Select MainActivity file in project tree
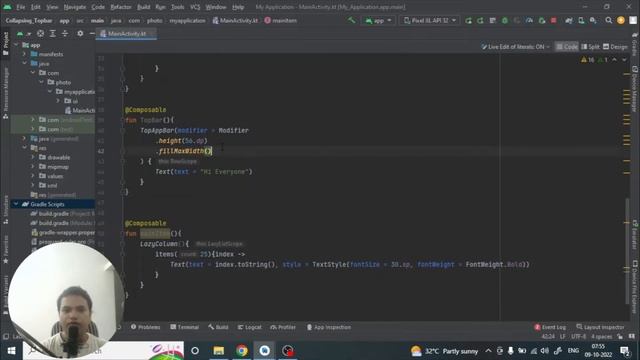Screen dimensions: 640x360 80,110
